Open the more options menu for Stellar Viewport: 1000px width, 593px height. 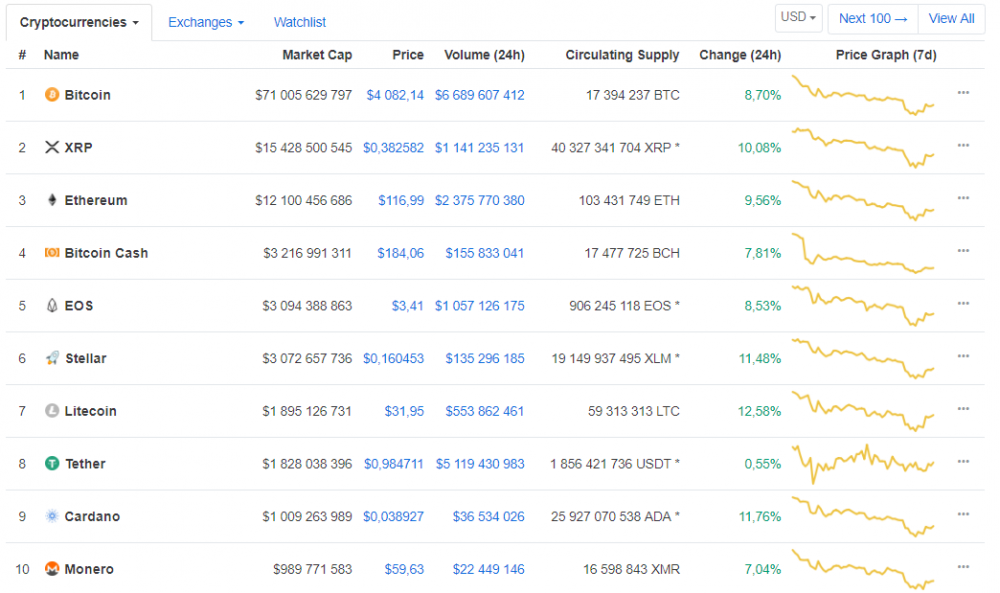tap(963, 356)
